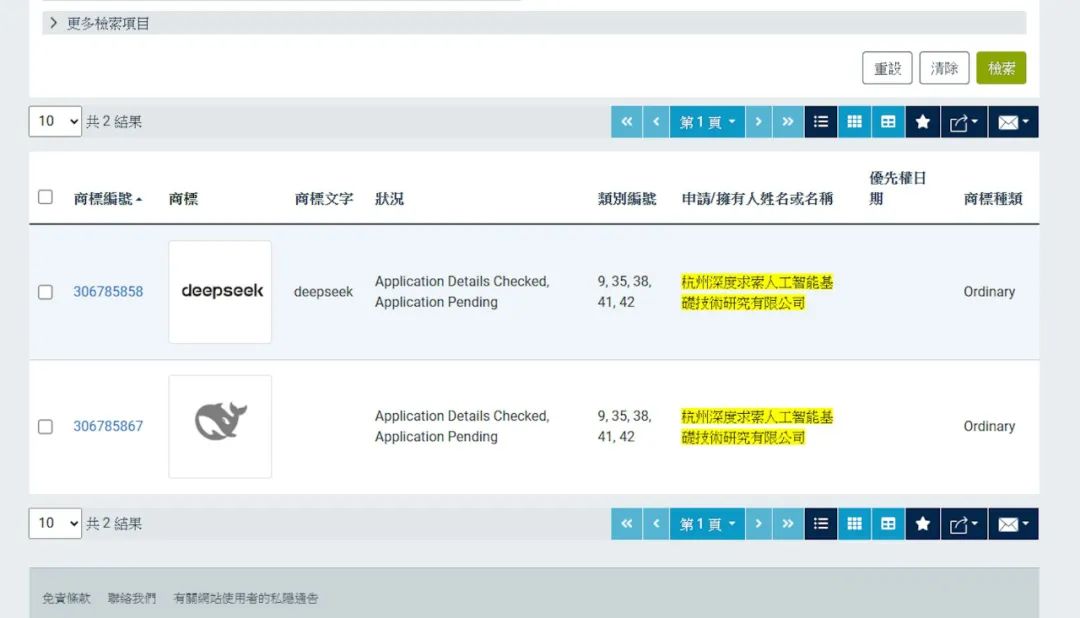Click 'Ordinary' in row 306785867
The image size is (1080, 618).
click(989, 426)
